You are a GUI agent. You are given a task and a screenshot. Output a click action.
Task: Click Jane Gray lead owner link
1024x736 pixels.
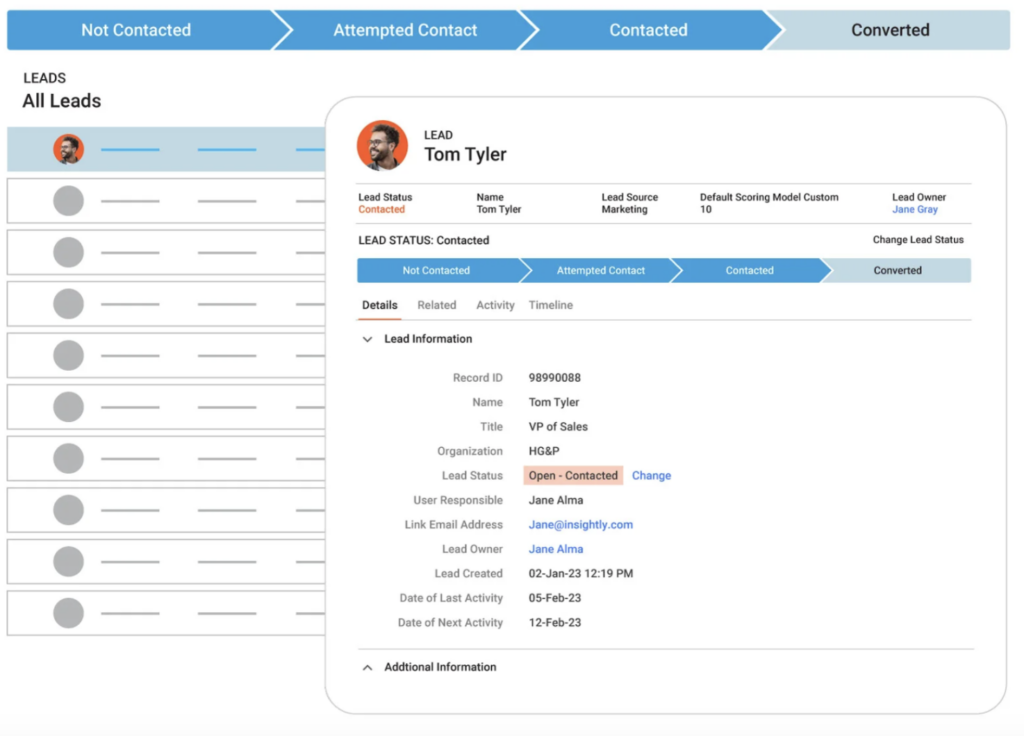(914, 210)
